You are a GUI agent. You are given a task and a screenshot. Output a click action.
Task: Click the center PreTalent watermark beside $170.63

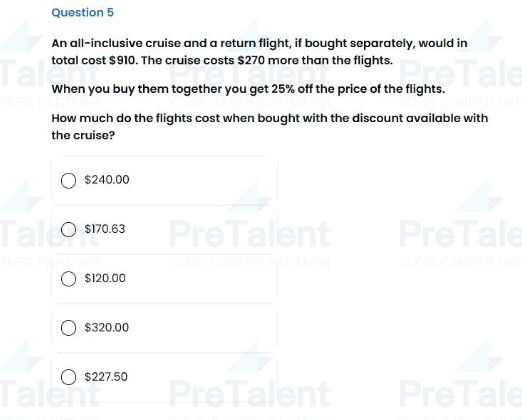coord(249,233)
